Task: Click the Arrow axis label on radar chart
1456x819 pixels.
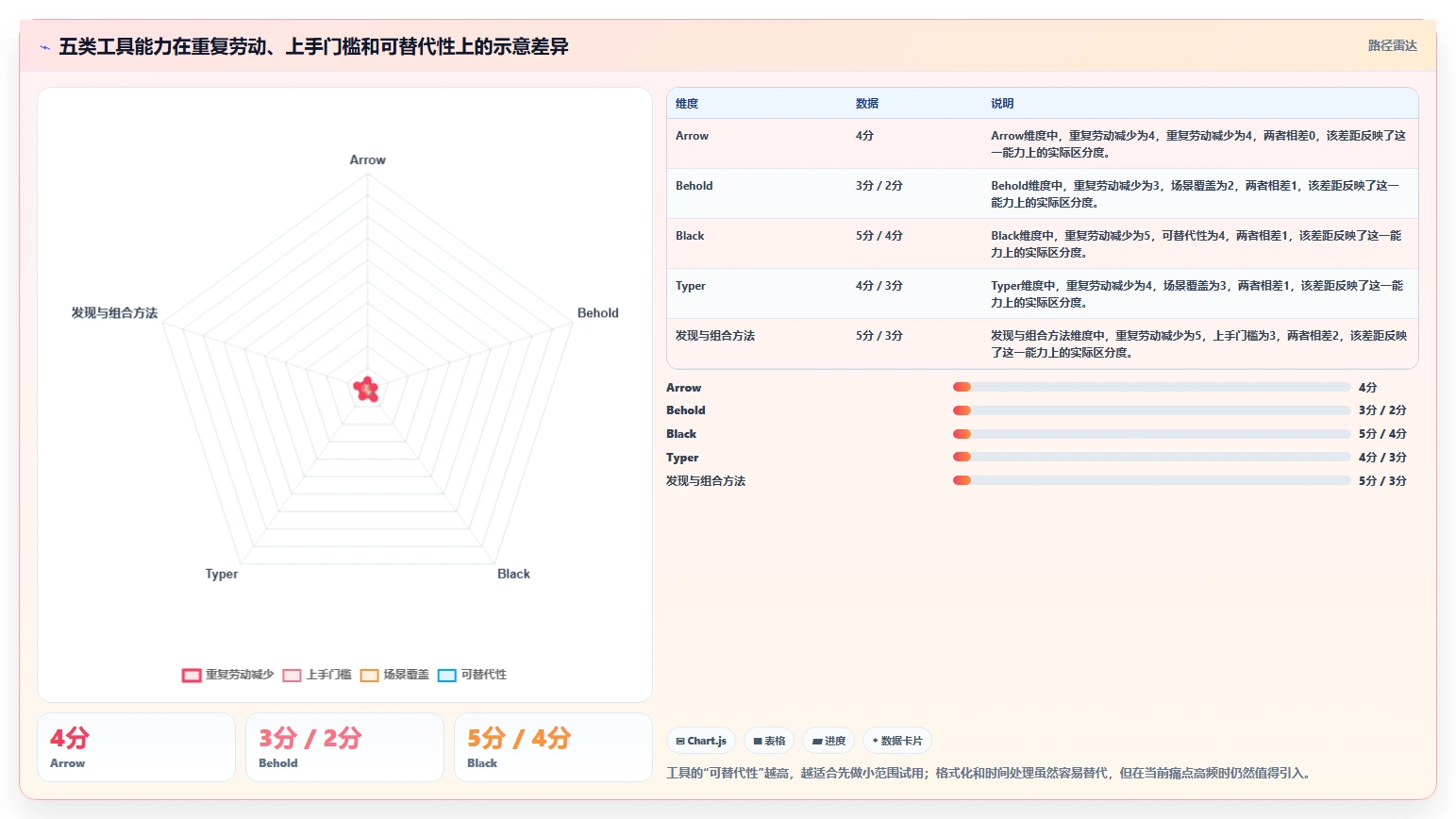Action: pos(368,160)
